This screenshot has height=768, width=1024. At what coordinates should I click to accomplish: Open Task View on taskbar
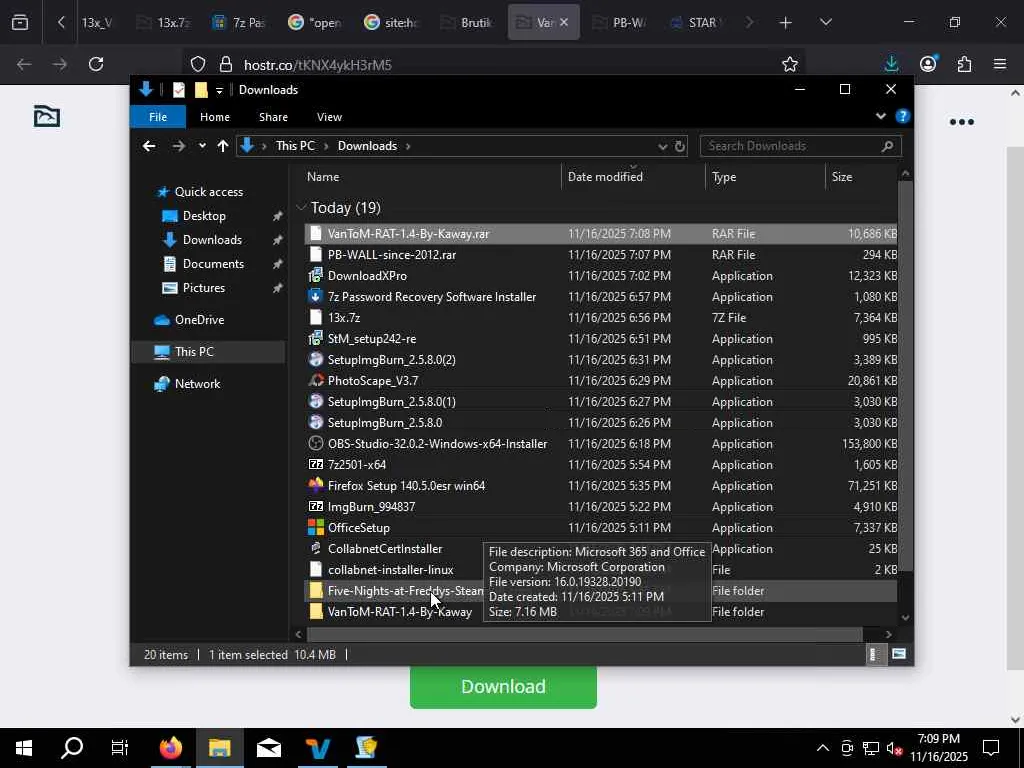[120, 748]
